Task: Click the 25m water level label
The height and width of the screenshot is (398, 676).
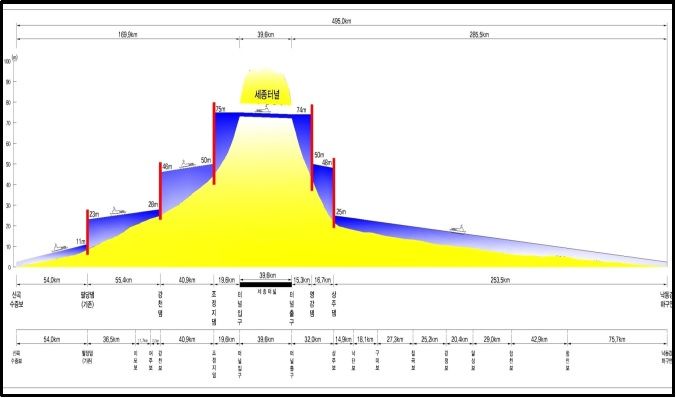Action: click(341, 212)
